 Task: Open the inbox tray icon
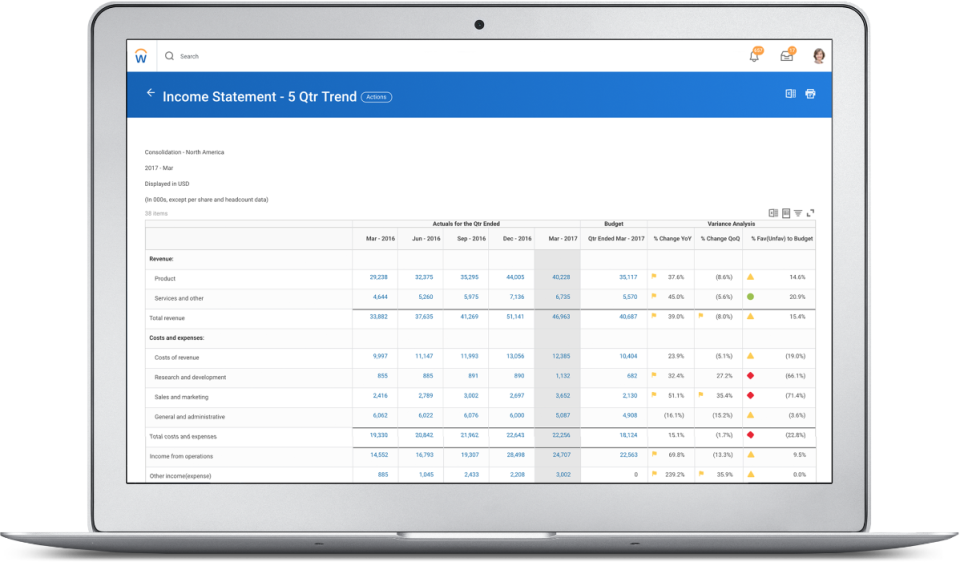point(787,56)
